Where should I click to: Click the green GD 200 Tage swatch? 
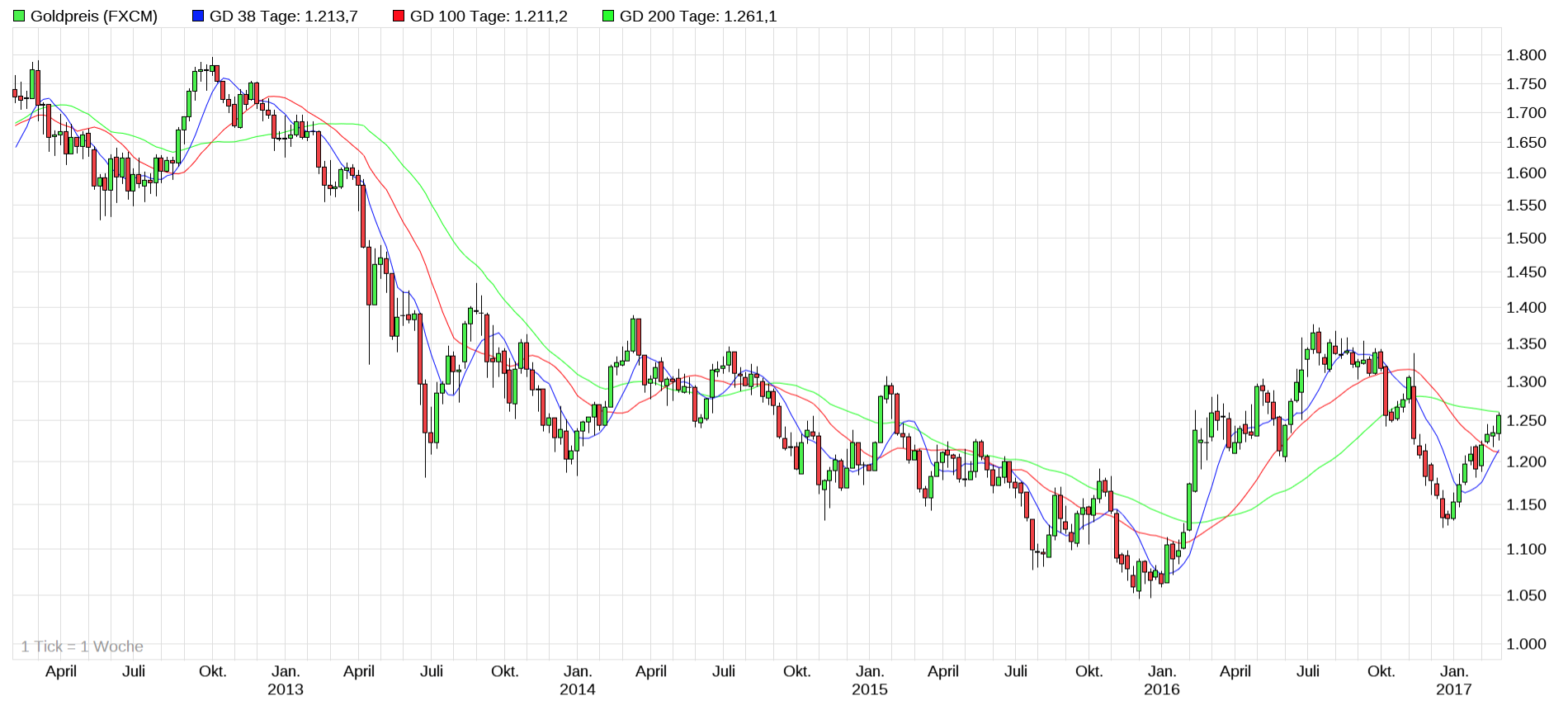(x=608, y=16)
